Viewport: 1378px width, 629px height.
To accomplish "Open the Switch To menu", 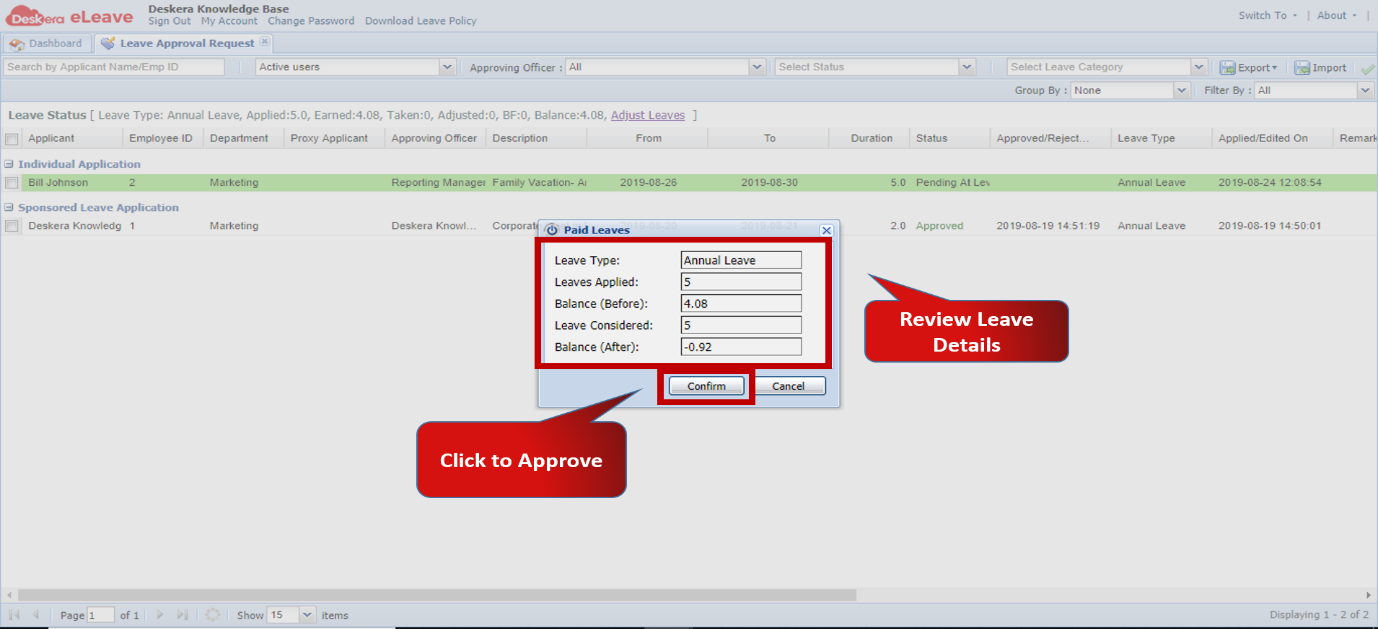I will click(1268, 15).
